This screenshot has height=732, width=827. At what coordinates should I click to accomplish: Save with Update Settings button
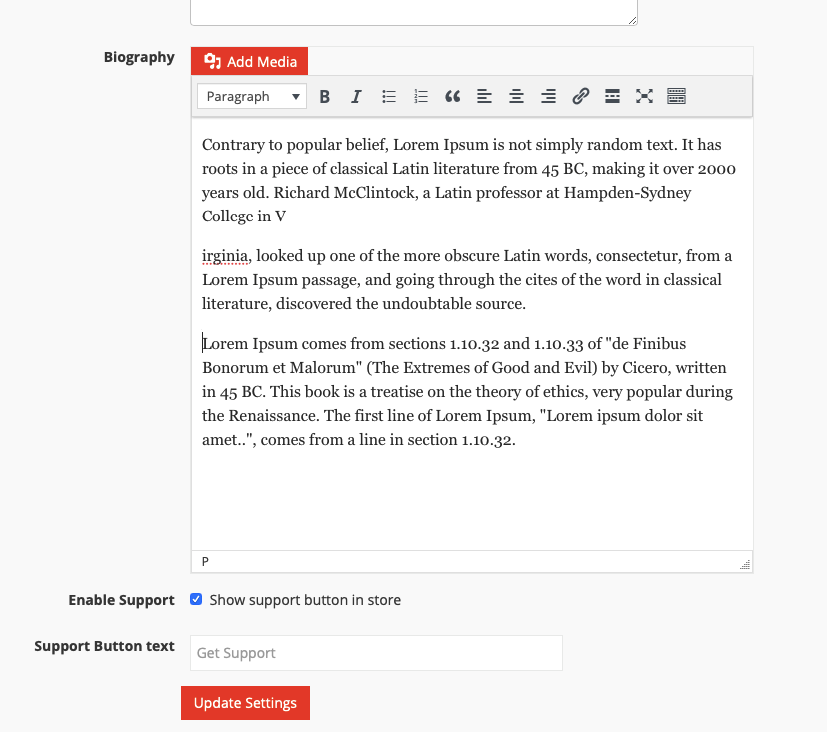click(245, 703)
